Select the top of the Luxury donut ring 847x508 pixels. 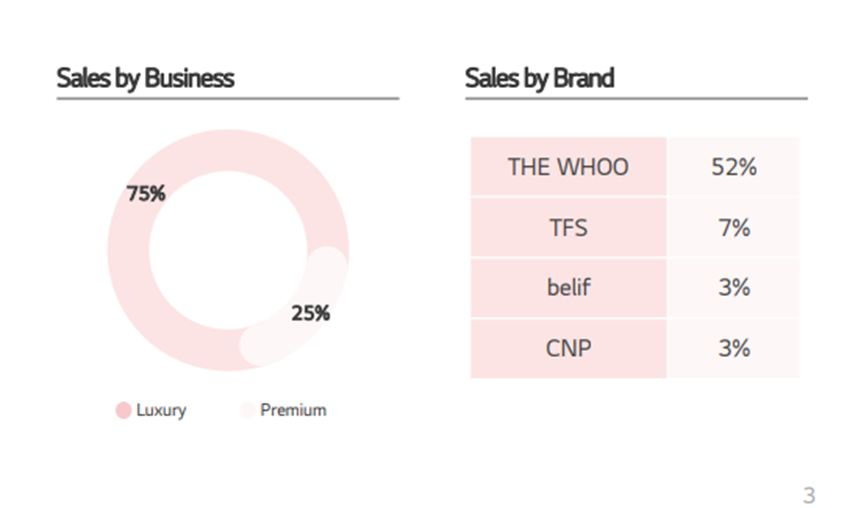(x=227, y=149)
